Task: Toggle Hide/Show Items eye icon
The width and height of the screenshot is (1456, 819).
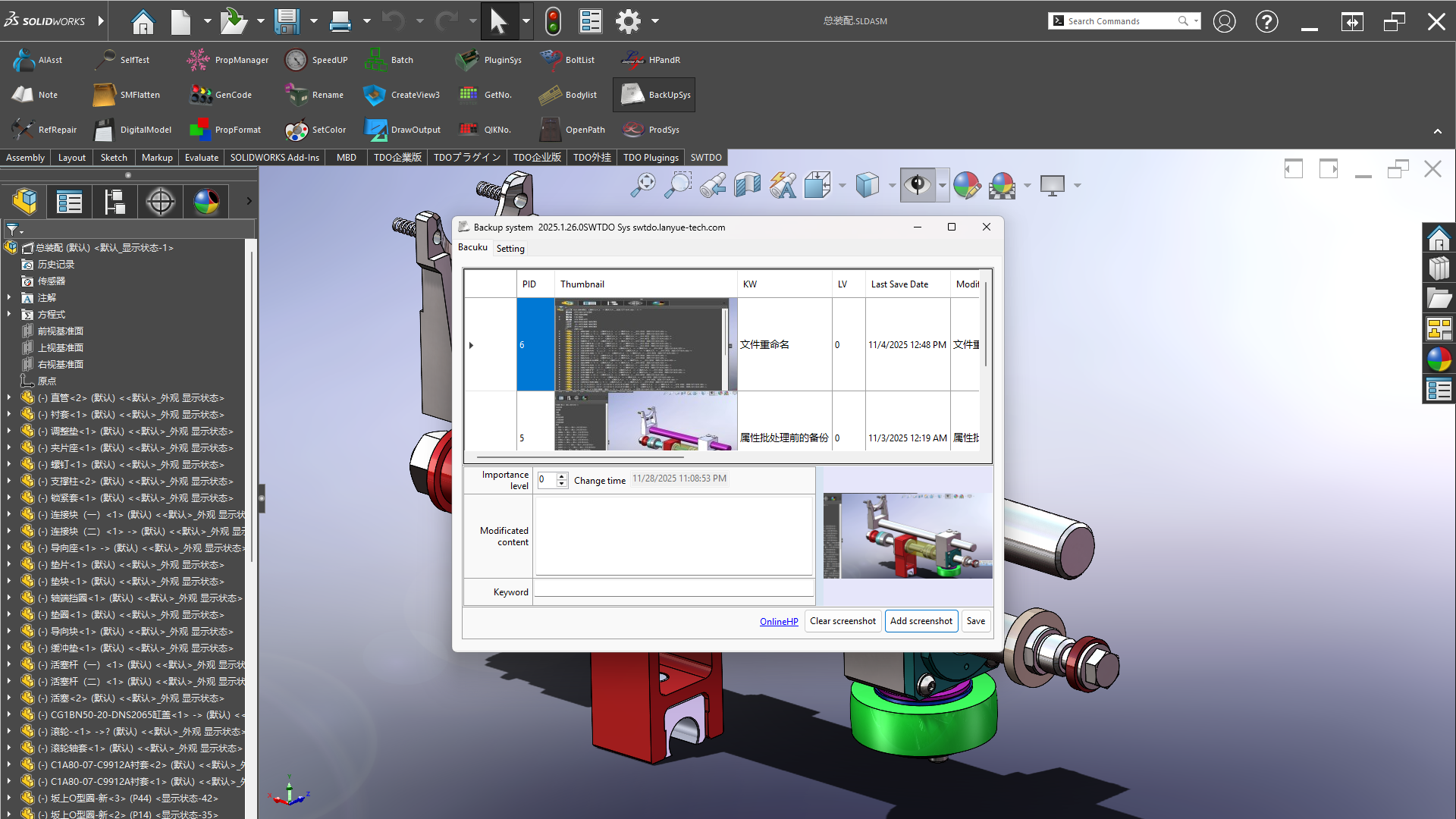Action: point(917,185)
